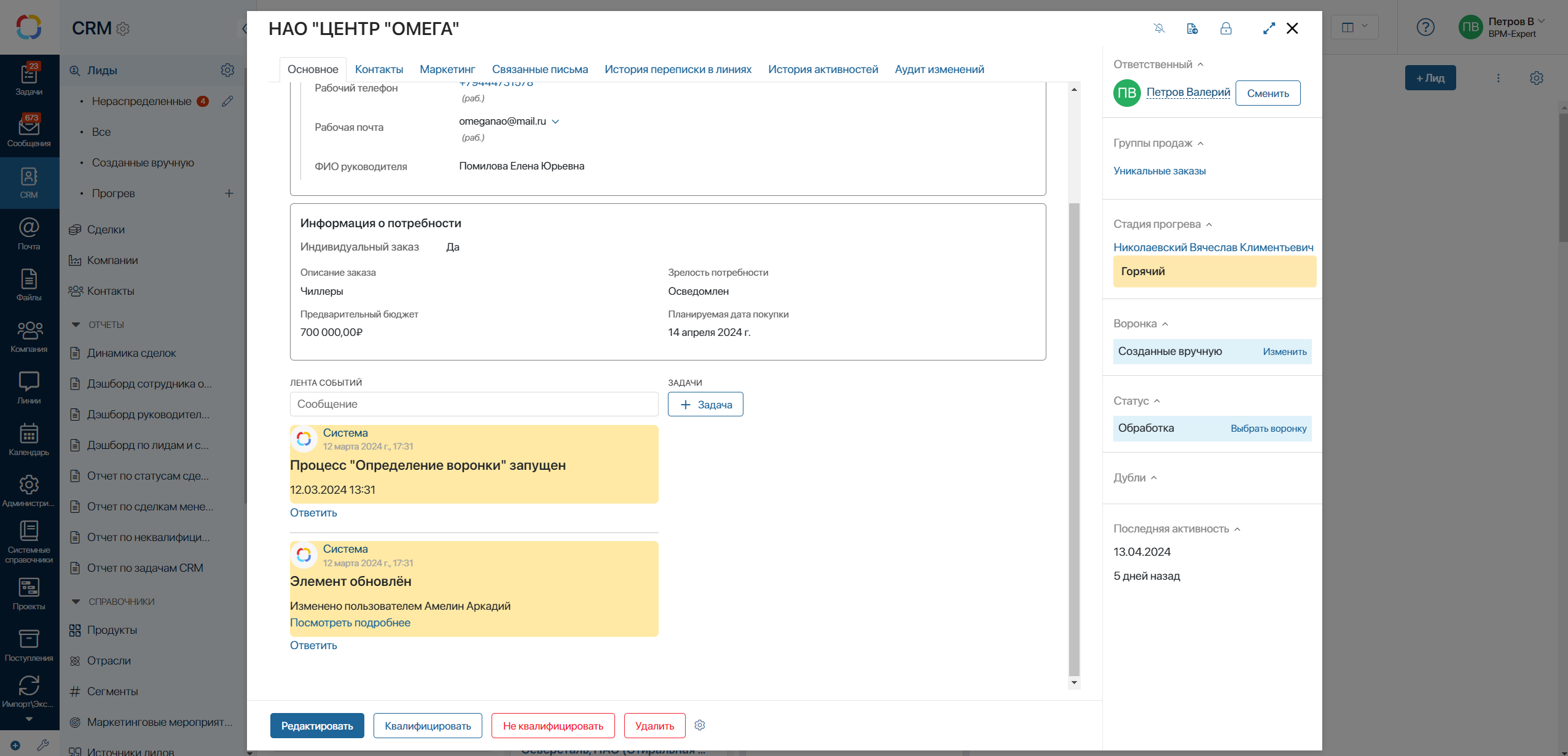Screen dimensions: 1568x756
Task: Click Изменить link in Воронка
Action: (x=1285, y=352)
